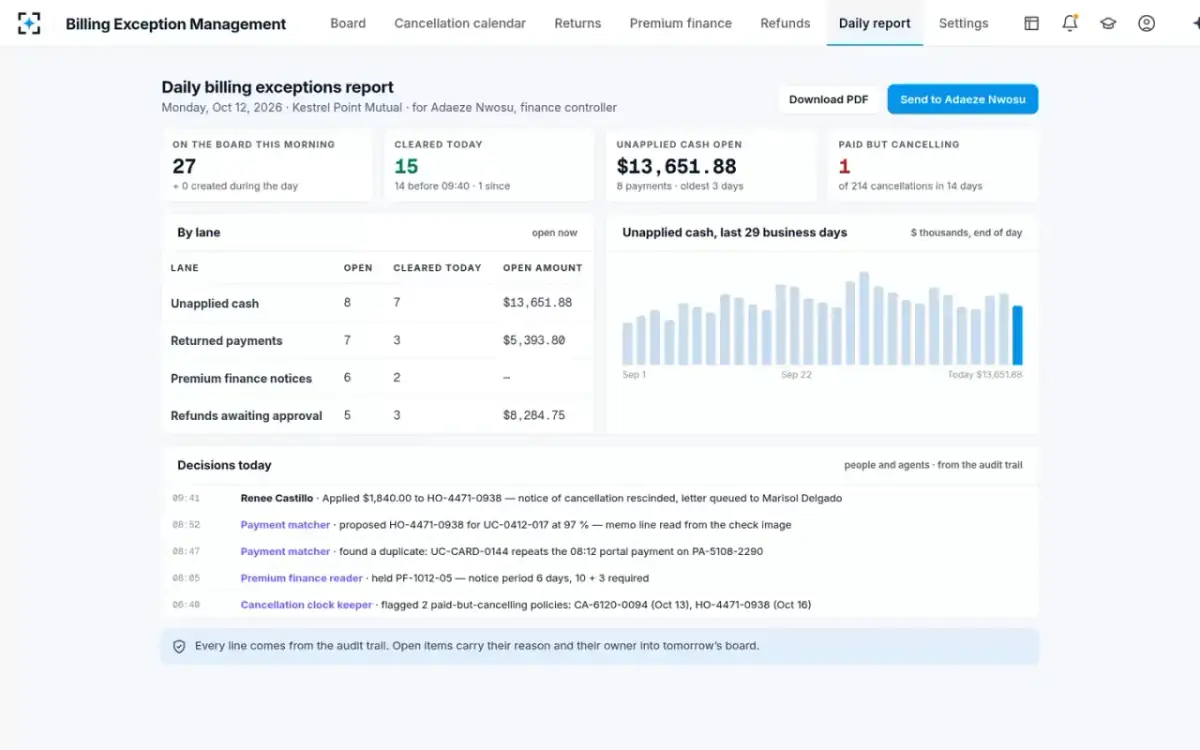The height and width of the screenshot is (750, 1200).
Task: Click Daily billing exceptions report heading
Action: point(278,87)
